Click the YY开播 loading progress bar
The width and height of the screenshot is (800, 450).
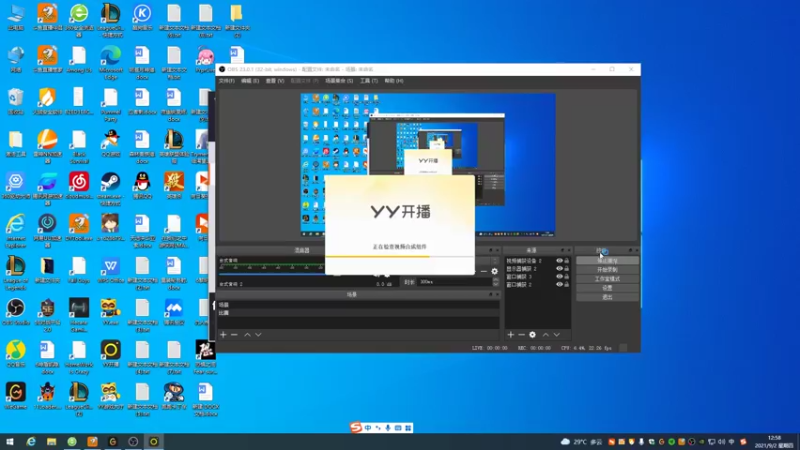click(x=399, y=256)
